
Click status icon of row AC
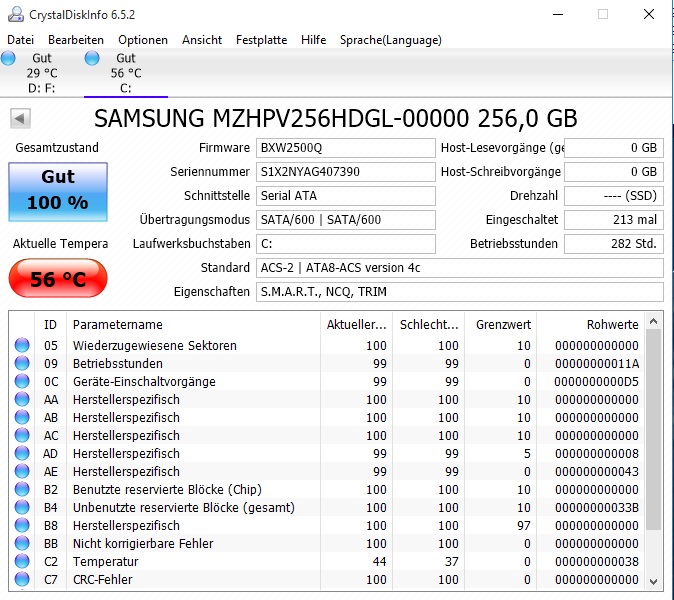click(x=22, y=435)
